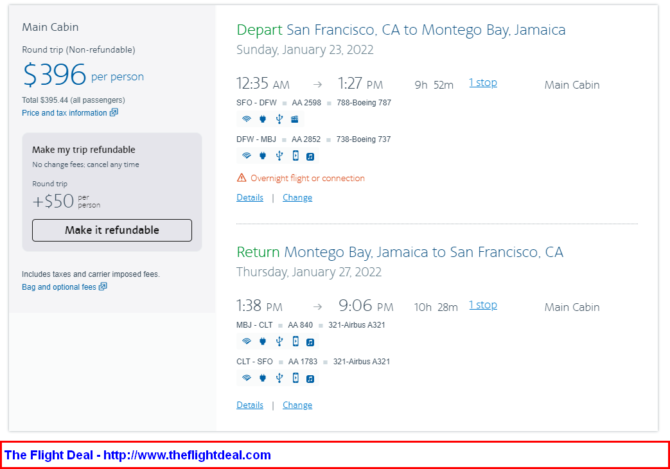Click music icon for CLT - SFO segment

point(310,378)
